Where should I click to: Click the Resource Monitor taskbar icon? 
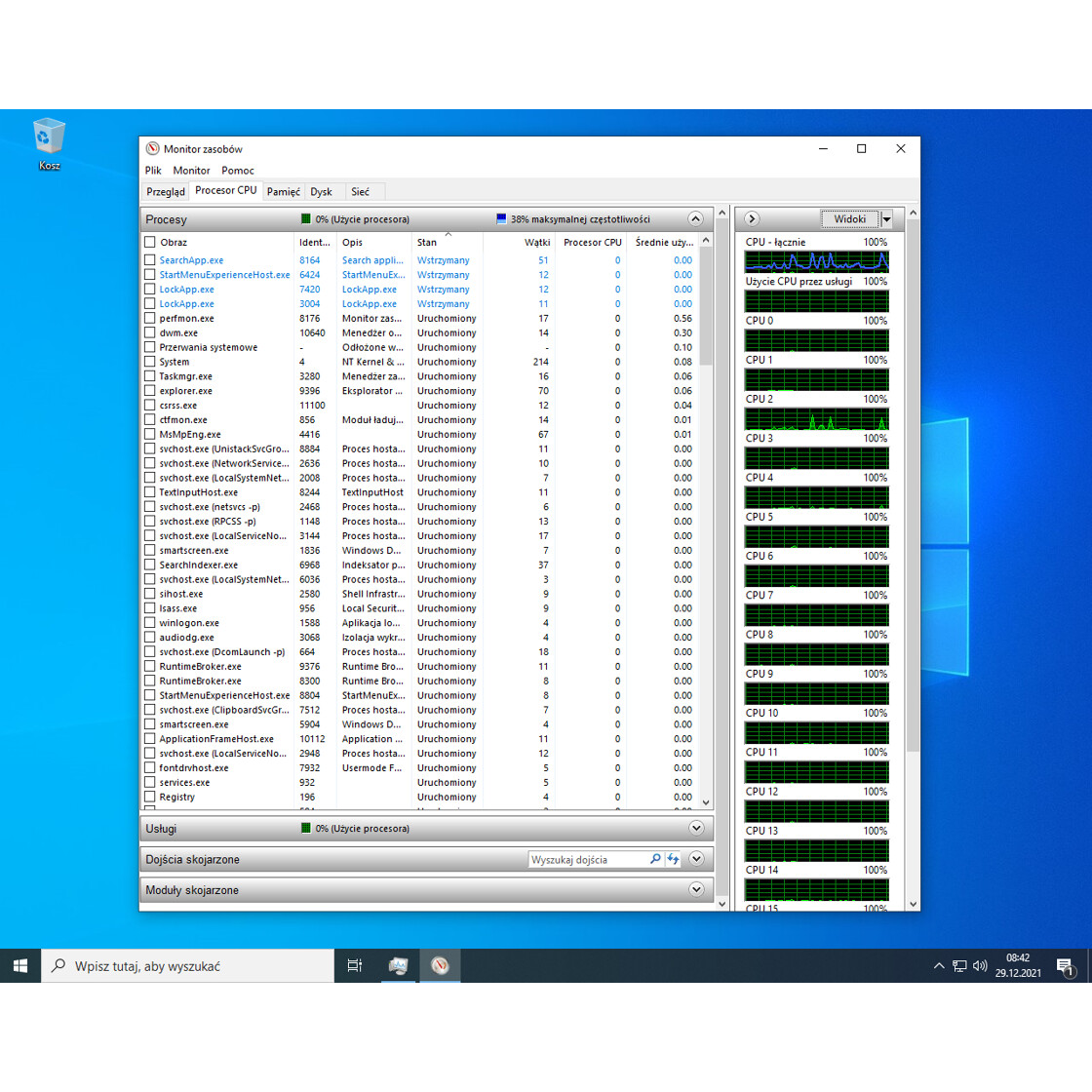click(439, 965)
